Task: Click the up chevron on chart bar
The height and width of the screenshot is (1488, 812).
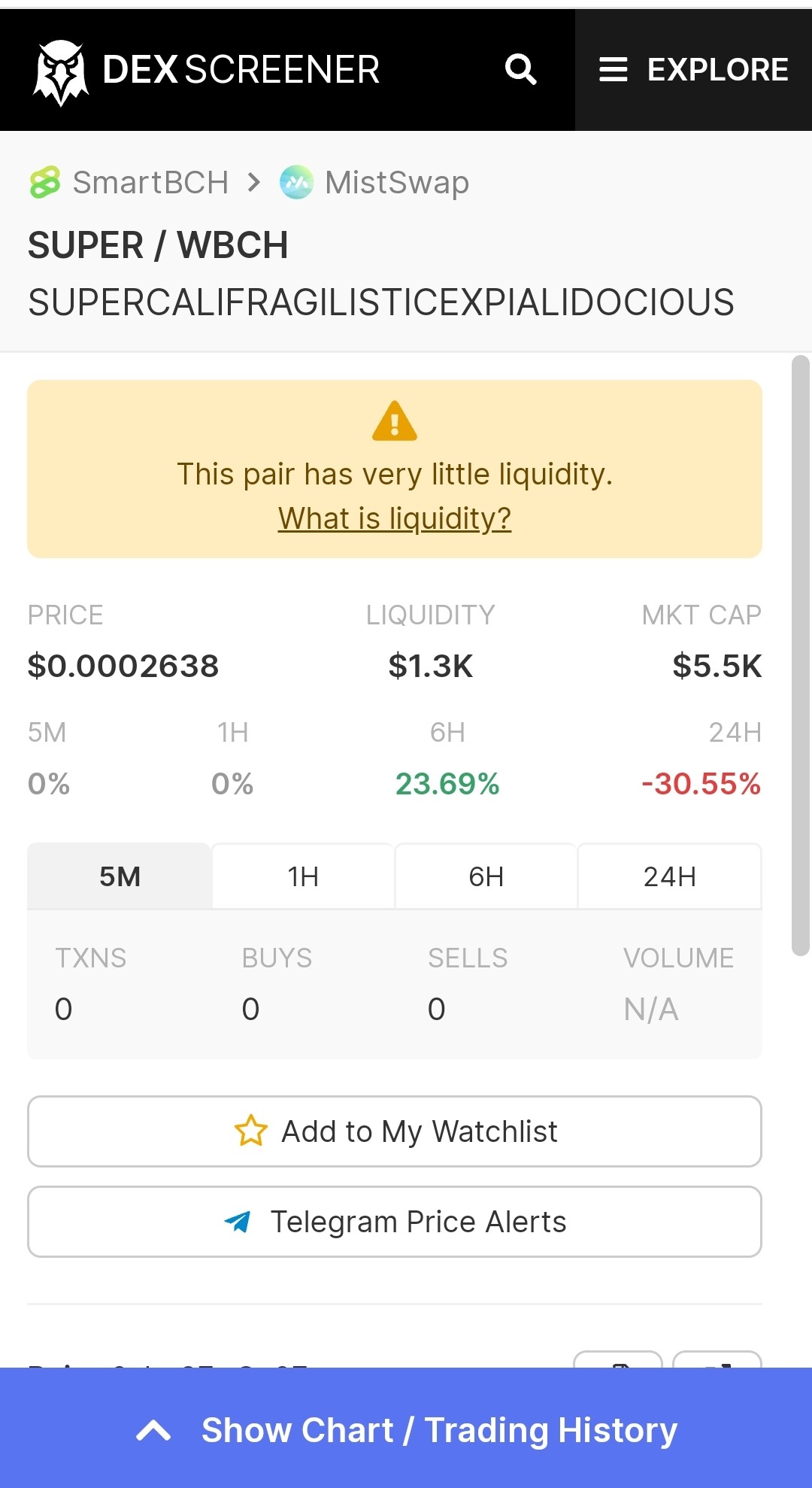Action: tap(153, 1430)
